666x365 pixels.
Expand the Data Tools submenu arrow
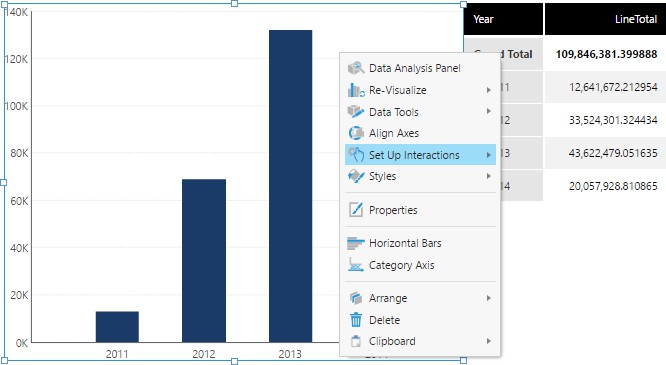coord(488,111)
